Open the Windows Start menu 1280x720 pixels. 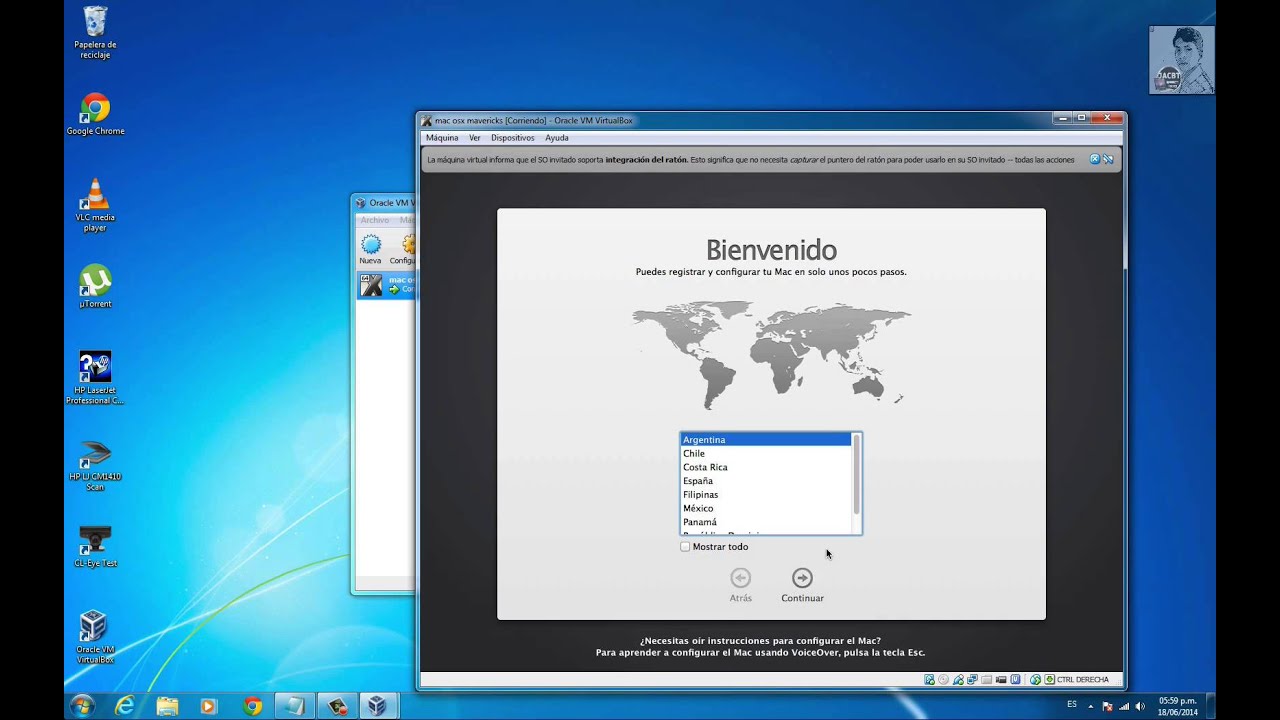pyautogui.click(x=82, y=706)
